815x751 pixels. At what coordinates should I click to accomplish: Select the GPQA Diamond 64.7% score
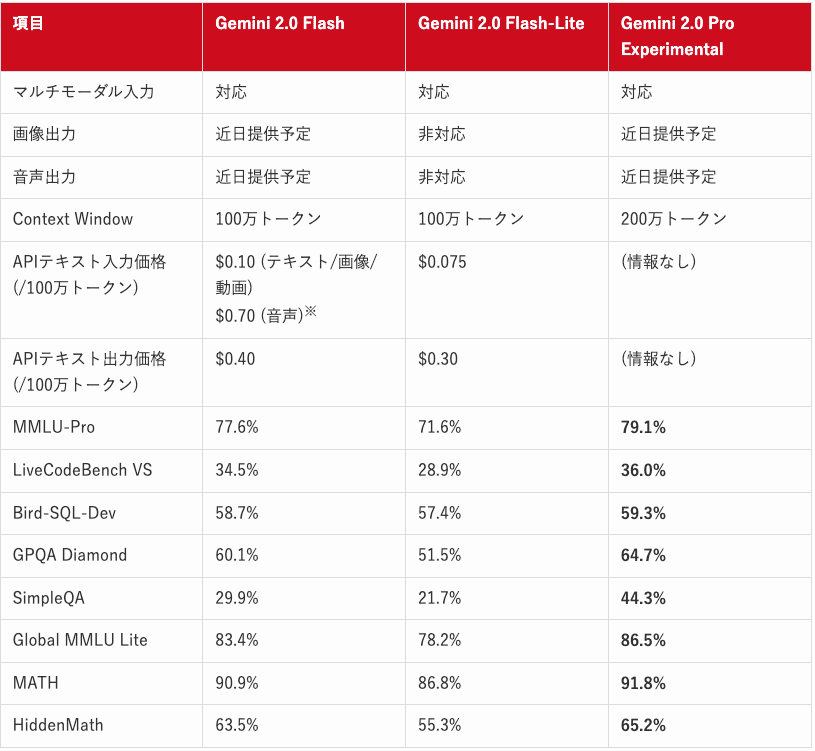point(643,556)
